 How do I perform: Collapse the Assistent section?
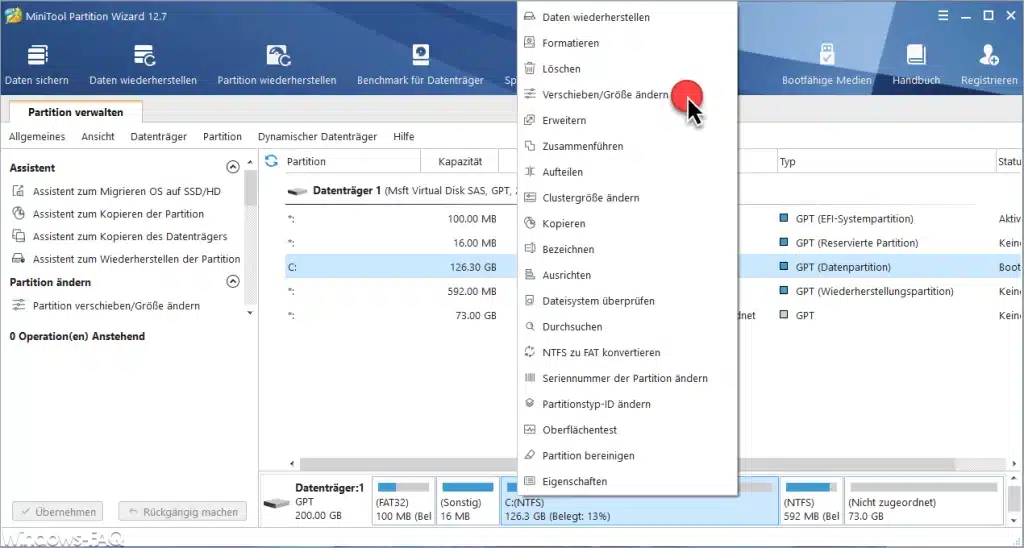pos(232,167)
